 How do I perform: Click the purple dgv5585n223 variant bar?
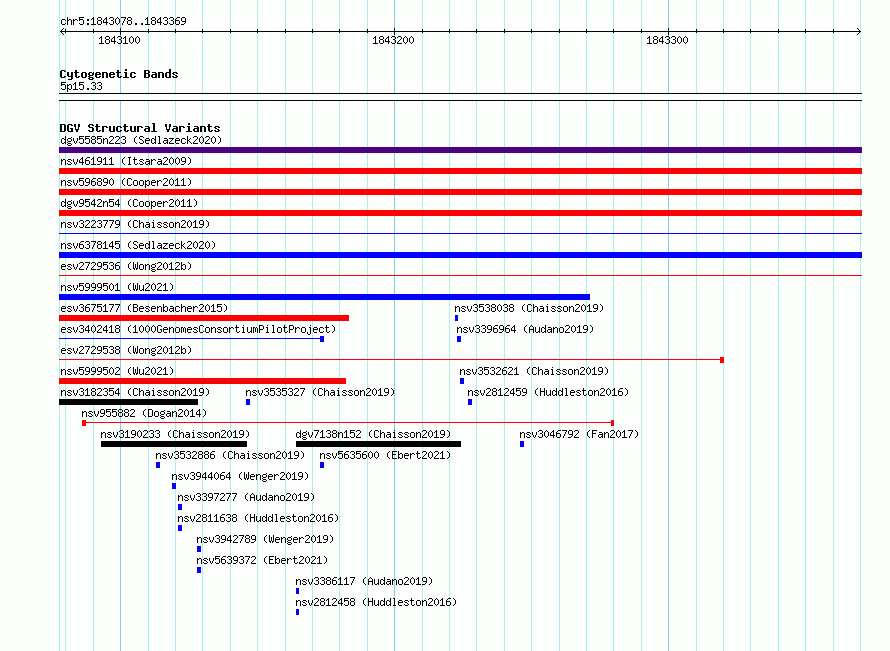pyautogui.click(x=460, y=150)
